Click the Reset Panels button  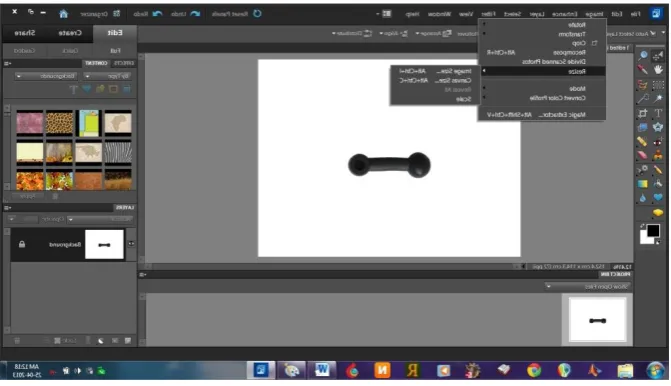click(237, 14)
